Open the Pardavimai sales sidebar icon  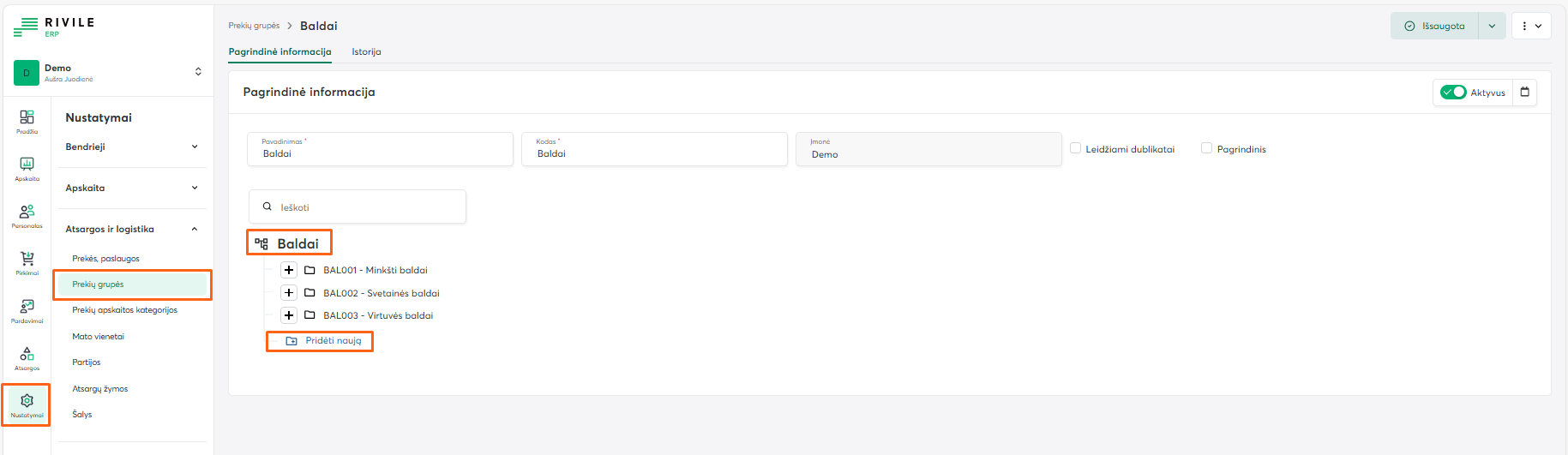(27, 309)
